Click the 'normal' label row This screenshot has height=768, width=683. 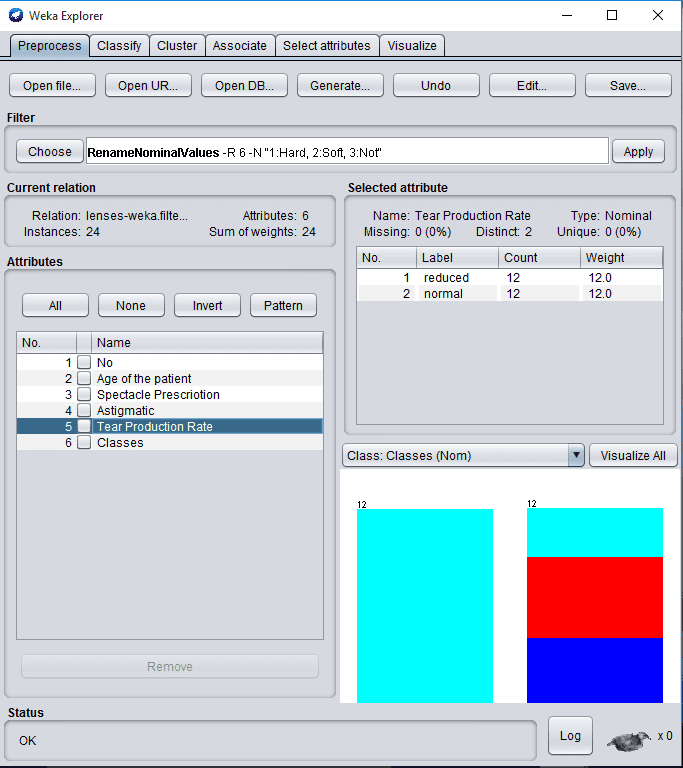point(510,294)
